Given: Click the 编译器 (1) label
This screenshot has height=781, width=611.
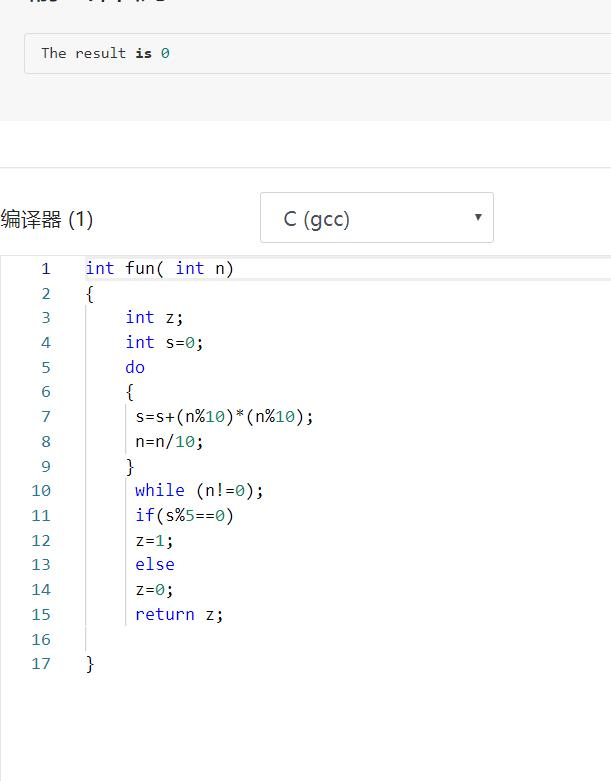Looking at the screenshot, I should [47, 219].
